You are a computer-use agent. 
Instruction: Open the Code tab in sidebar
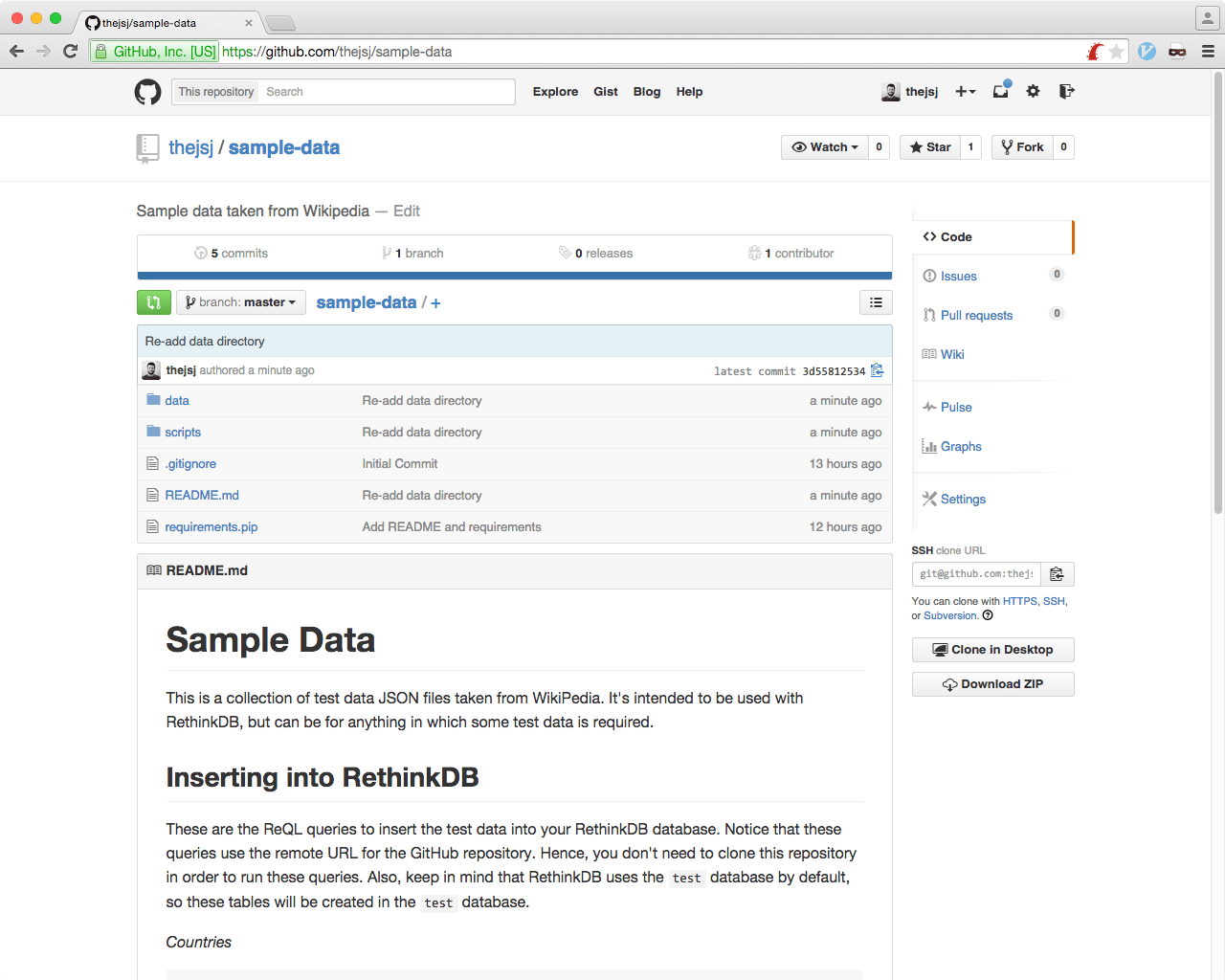[x=993, y=237]
